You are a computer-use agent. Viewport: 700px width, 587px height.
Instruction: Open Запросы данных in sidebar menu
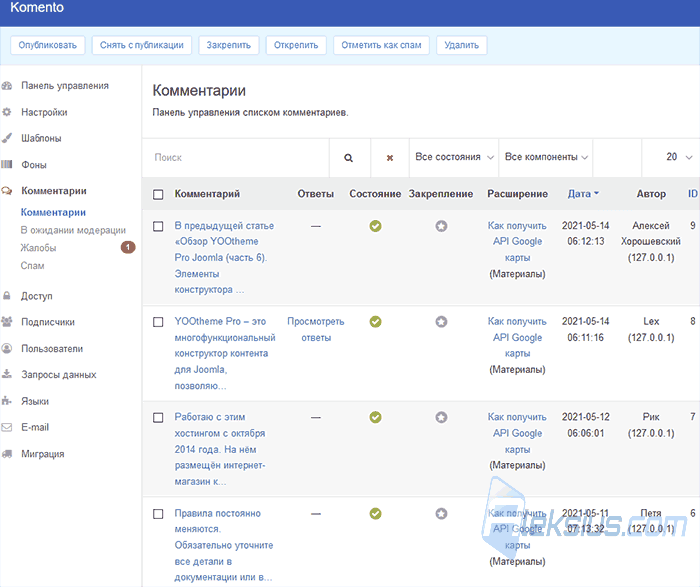point(58,375)
